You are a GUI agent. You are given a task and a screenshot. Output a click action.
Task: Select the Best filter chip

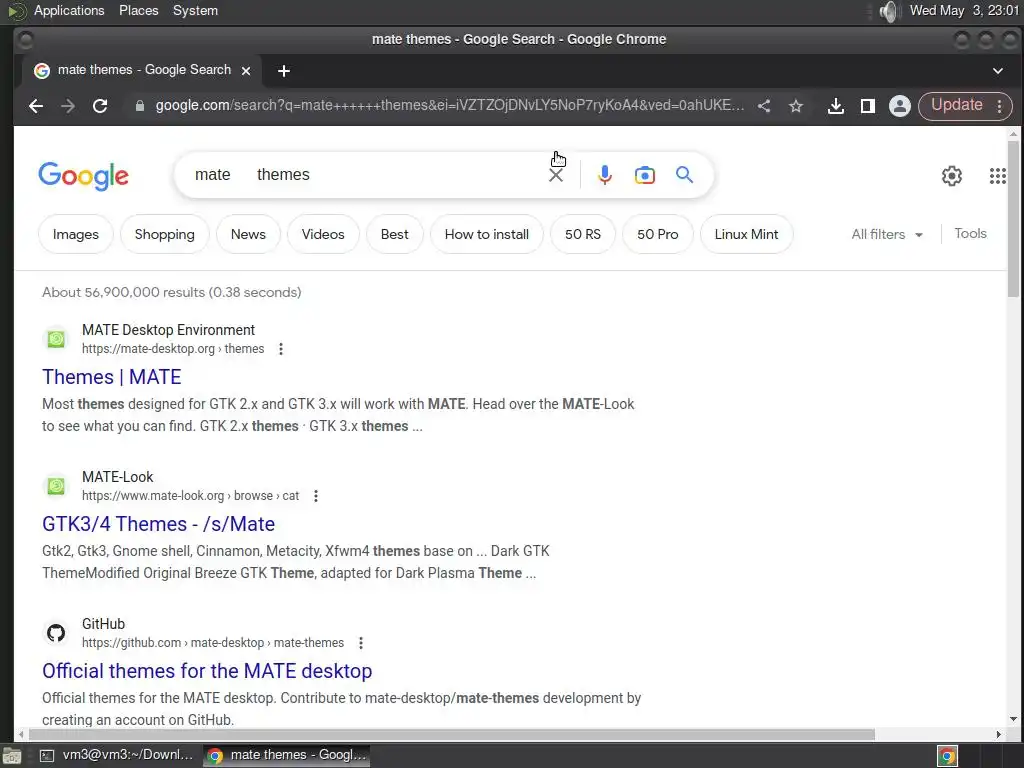(394, 234)
